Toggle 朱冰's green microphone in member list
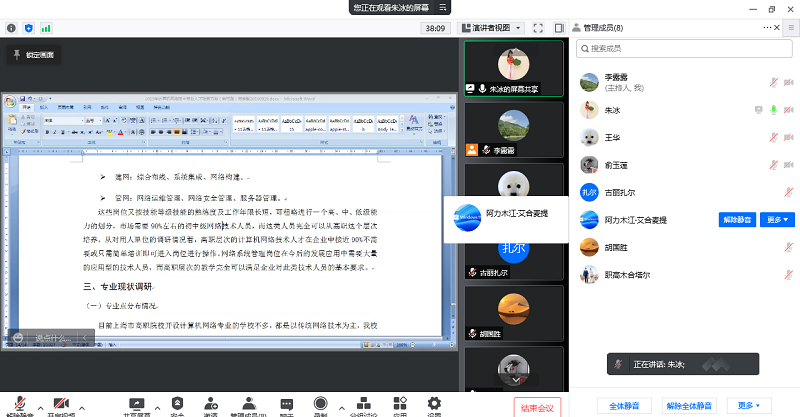Image resolution: width=800 pixels, height=417 pixels. click(x=774, y=109)
